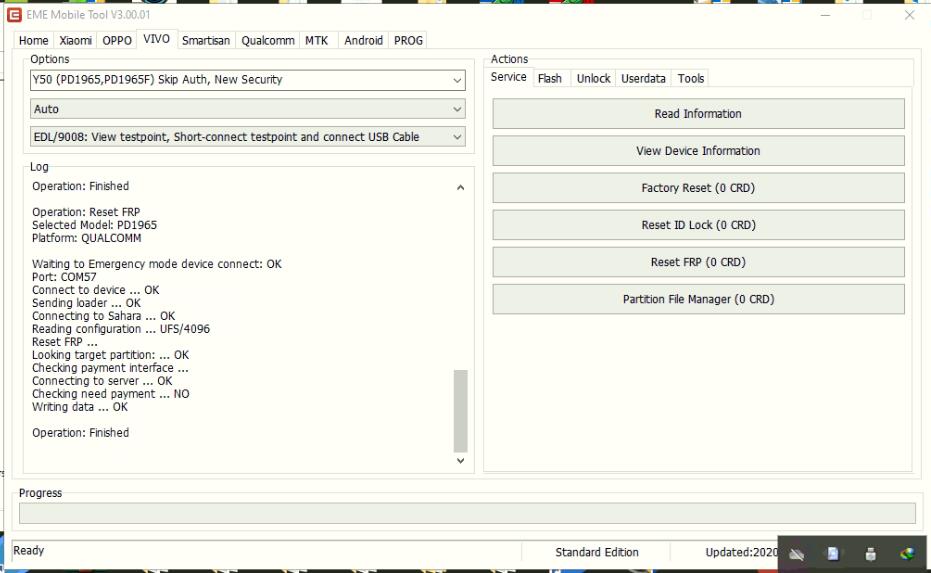Switch to the Flash actions tab

coord(550,78)
